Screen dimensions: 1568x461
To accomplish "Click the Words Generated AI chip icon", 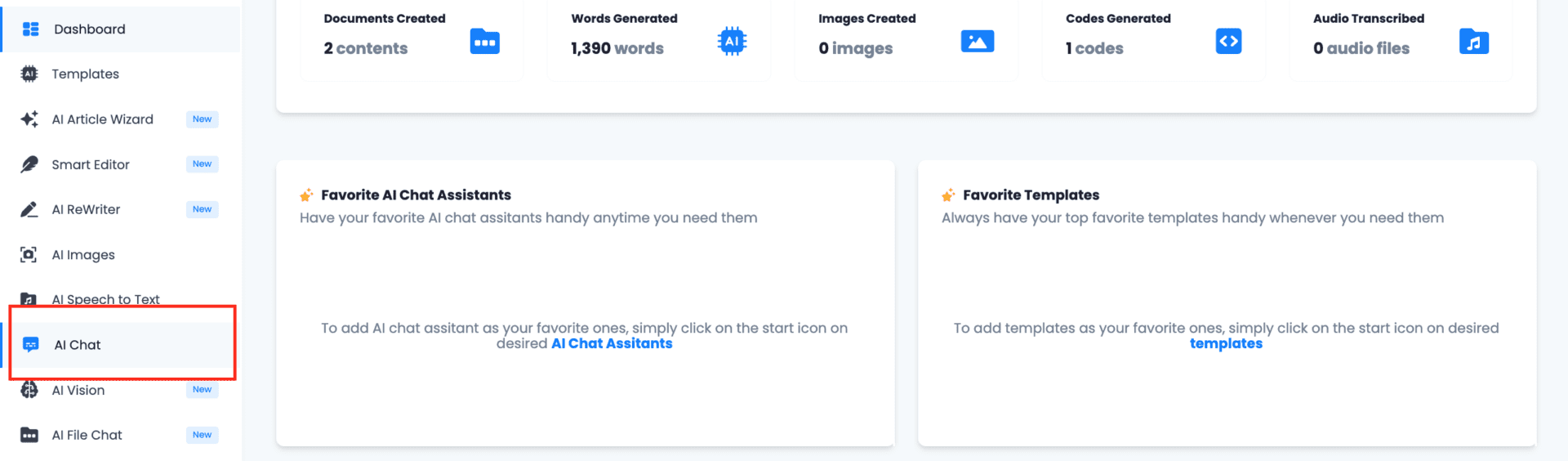I will coord(732,41).
